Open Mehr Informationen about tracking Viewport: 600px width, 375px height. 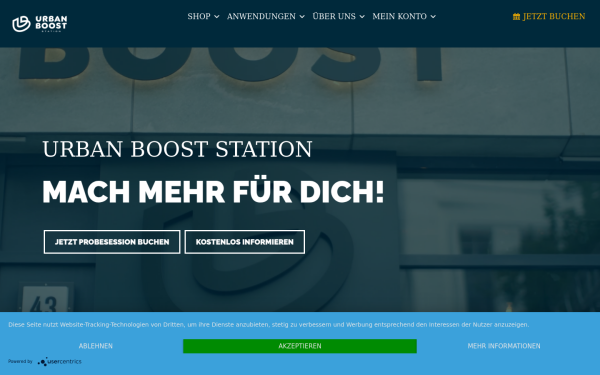pos(504,346)
